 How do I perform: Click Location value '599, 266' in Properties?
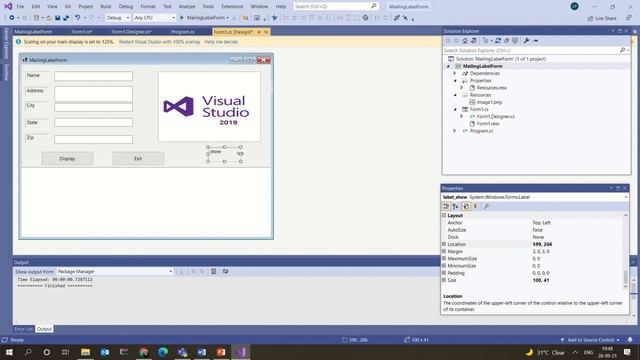point(542,244)
